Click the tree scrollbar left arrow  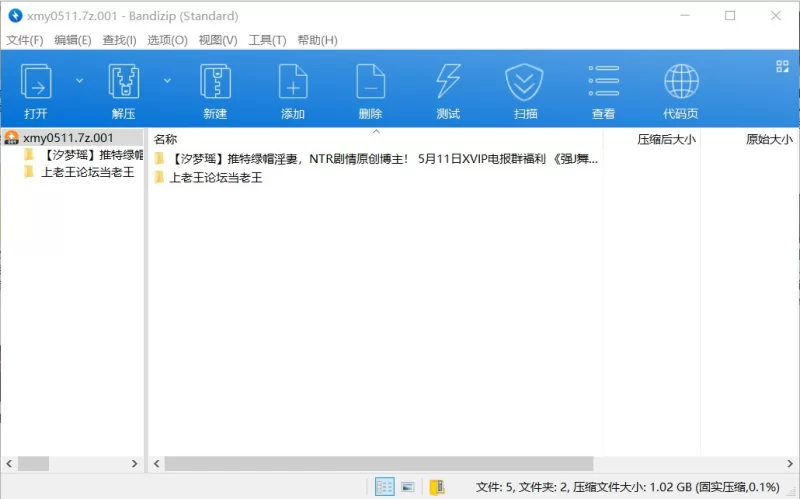coord(9,463)
